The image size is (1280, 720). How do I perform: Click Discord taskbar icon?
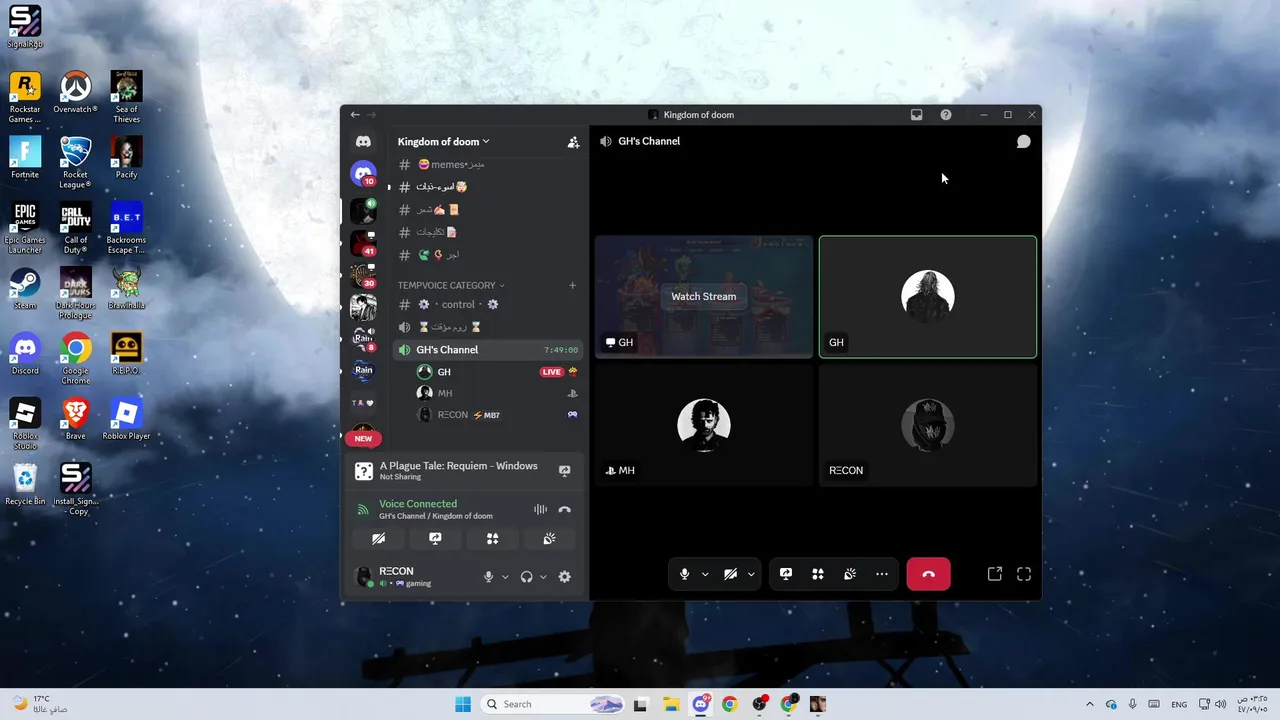(701, 704)
